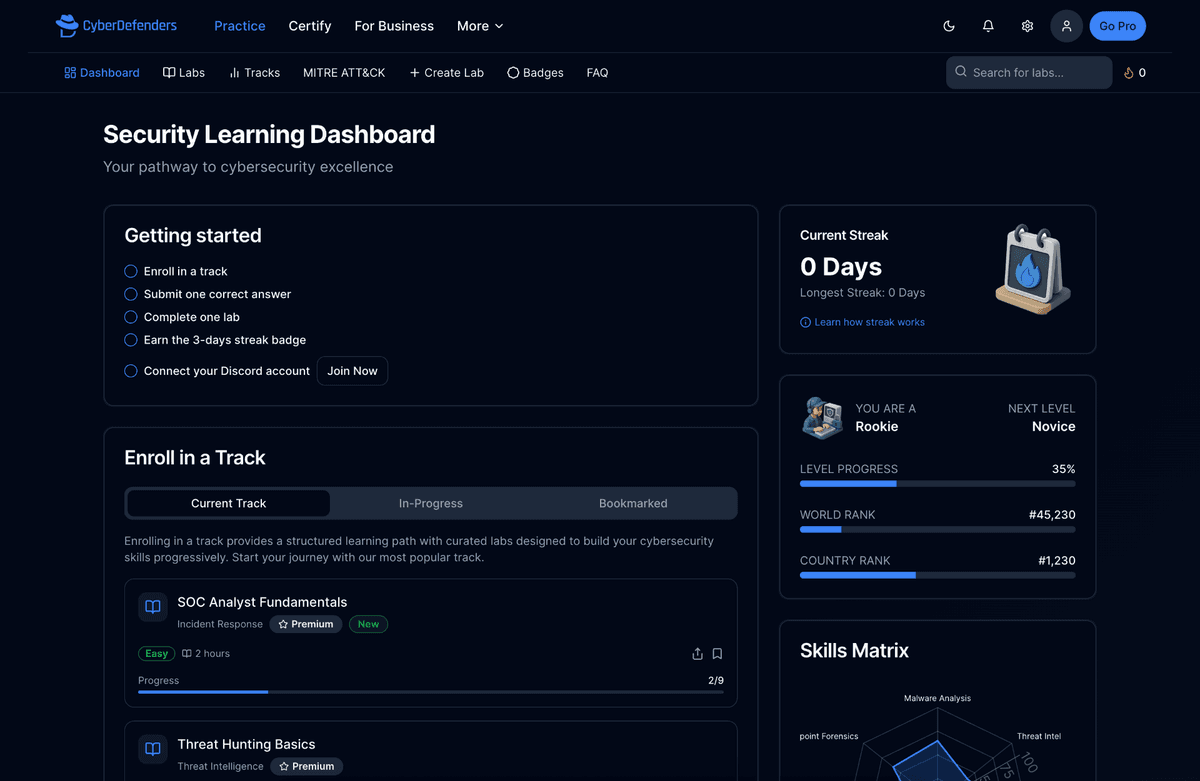Click the Threat Intel chart label

(1039, 736)
